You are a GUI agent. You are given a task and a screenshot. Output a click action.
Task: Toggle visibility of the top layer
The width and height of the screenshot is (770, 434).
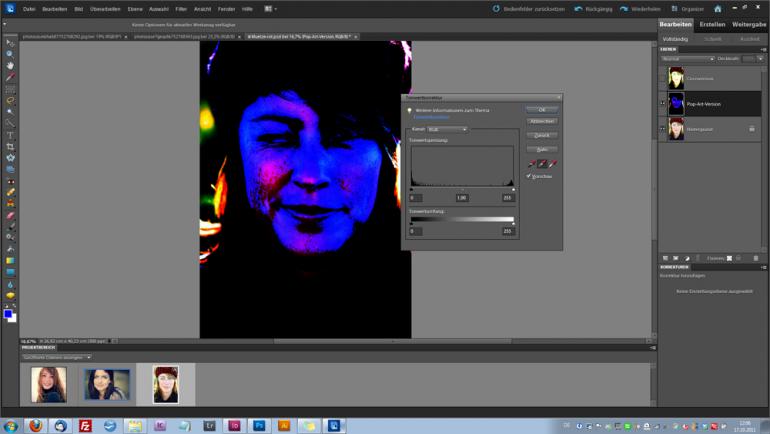[662, 78]
